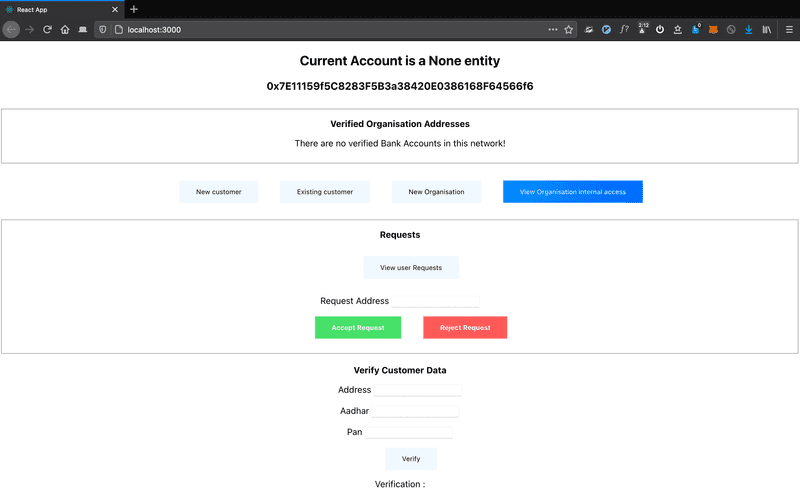800x500 pixels.
Task: Open the blue circular extension icon
Action: click(606, 30)
